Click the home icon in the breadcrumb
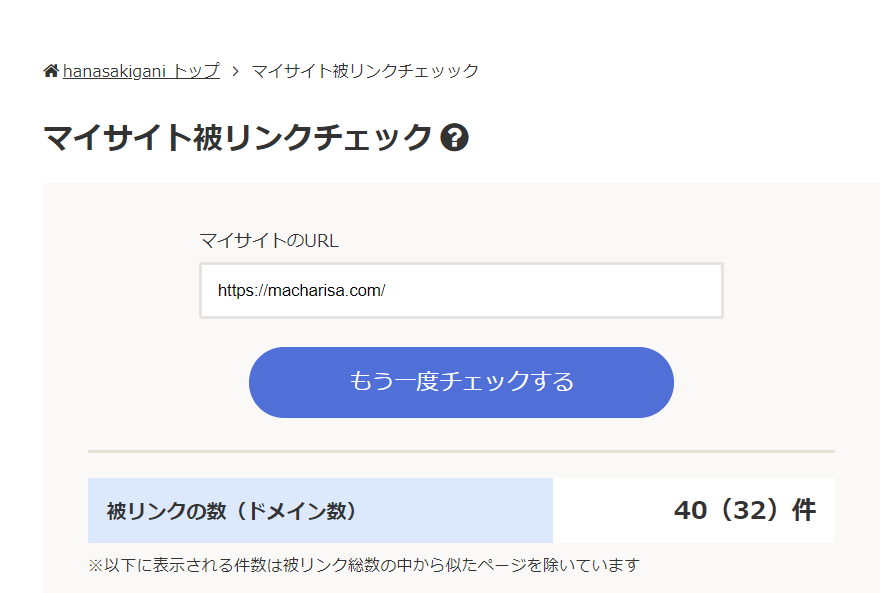The height and width of the screenshot is (593, 887). coord(51,71)
